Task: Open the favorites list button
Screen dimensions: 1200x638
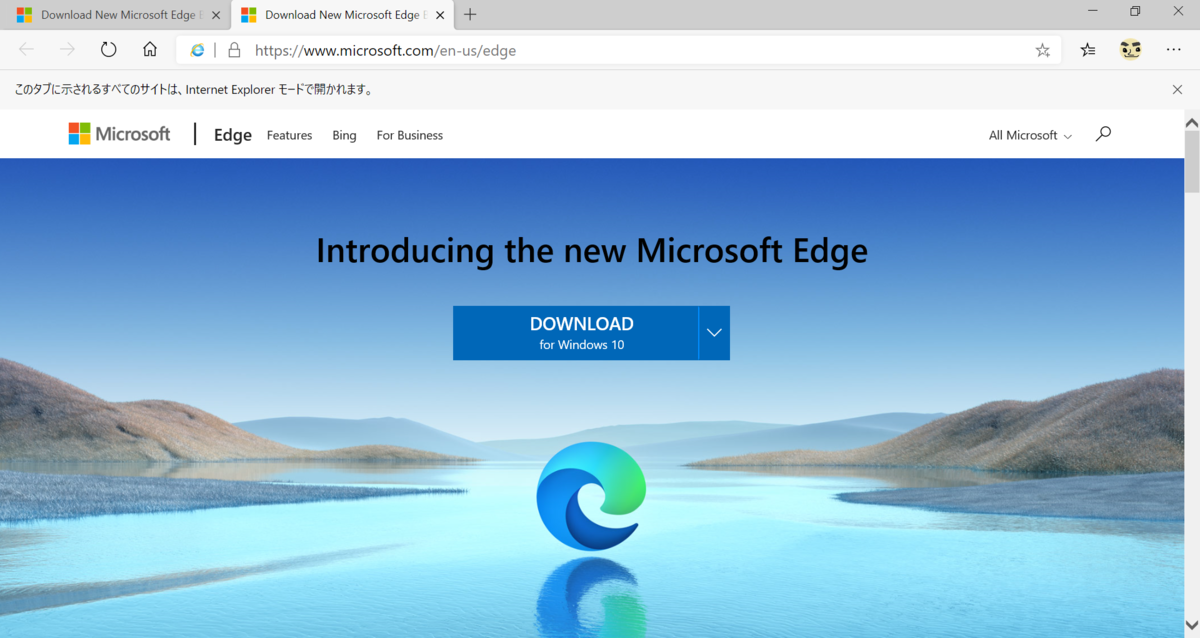Action: pyautogui.click(x=1088, y=50)
